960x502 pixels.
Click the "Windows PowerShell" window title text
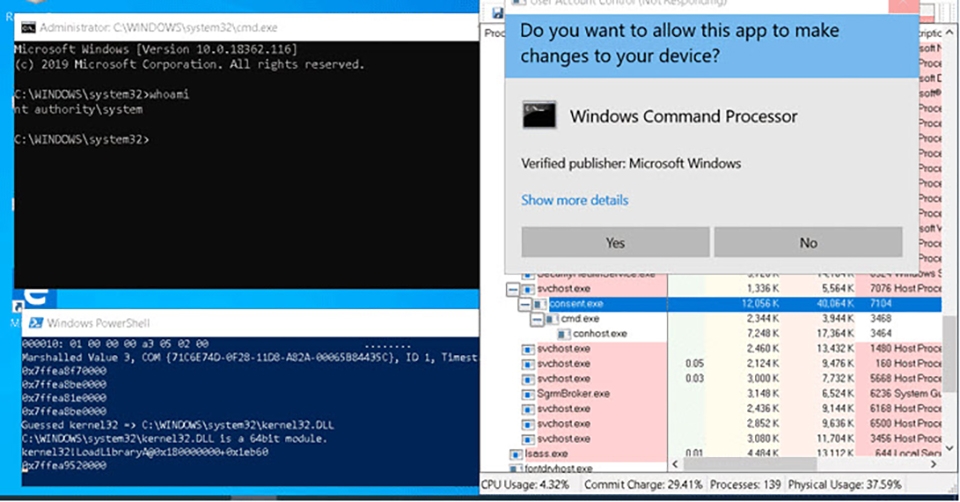98,323
